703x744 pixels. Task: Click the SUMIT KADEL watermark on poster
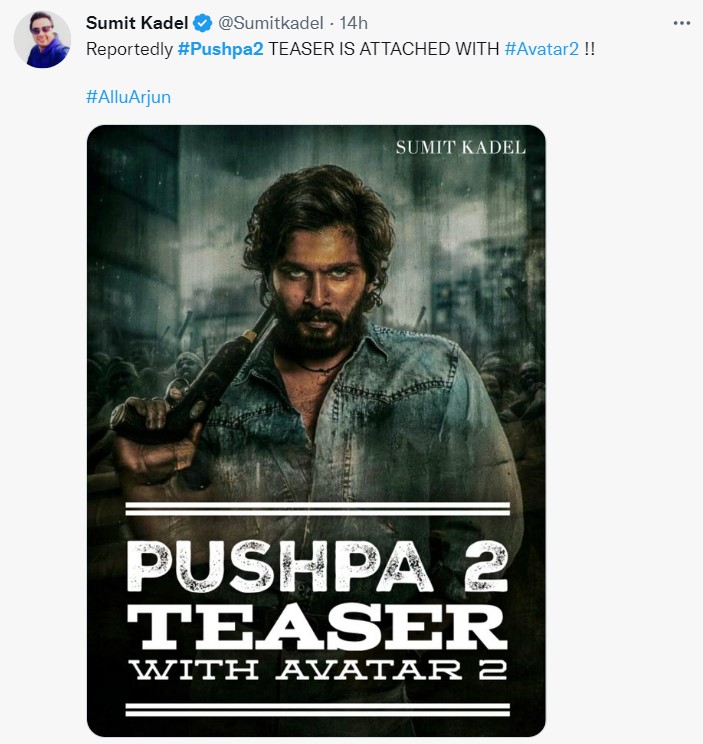tap(460, 148)
